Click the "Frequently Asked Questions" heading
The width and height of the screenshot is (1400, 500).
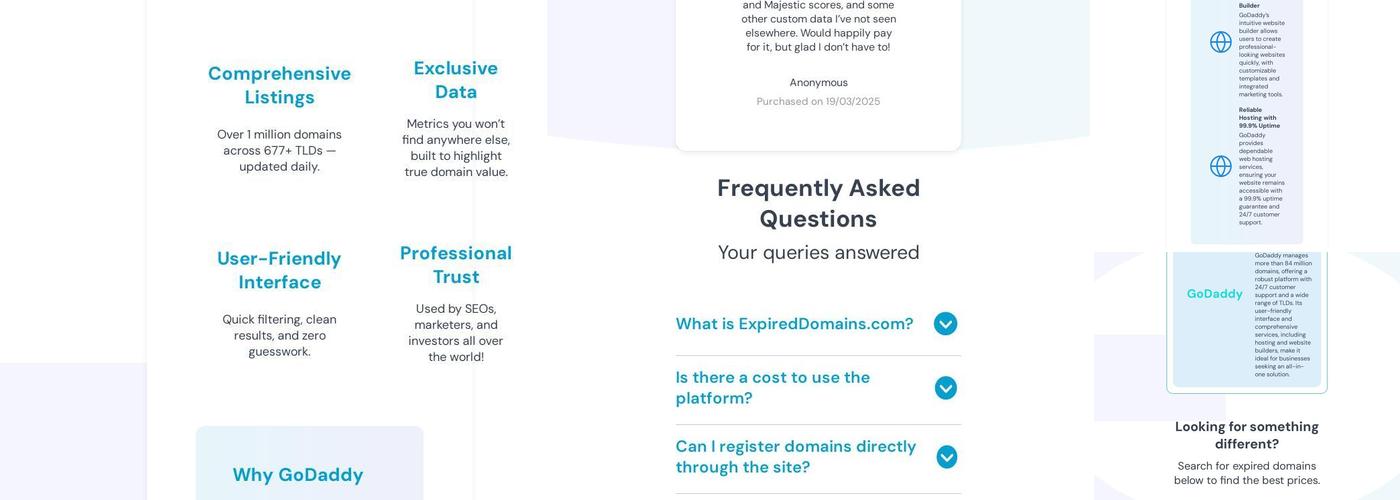(818, 203)
